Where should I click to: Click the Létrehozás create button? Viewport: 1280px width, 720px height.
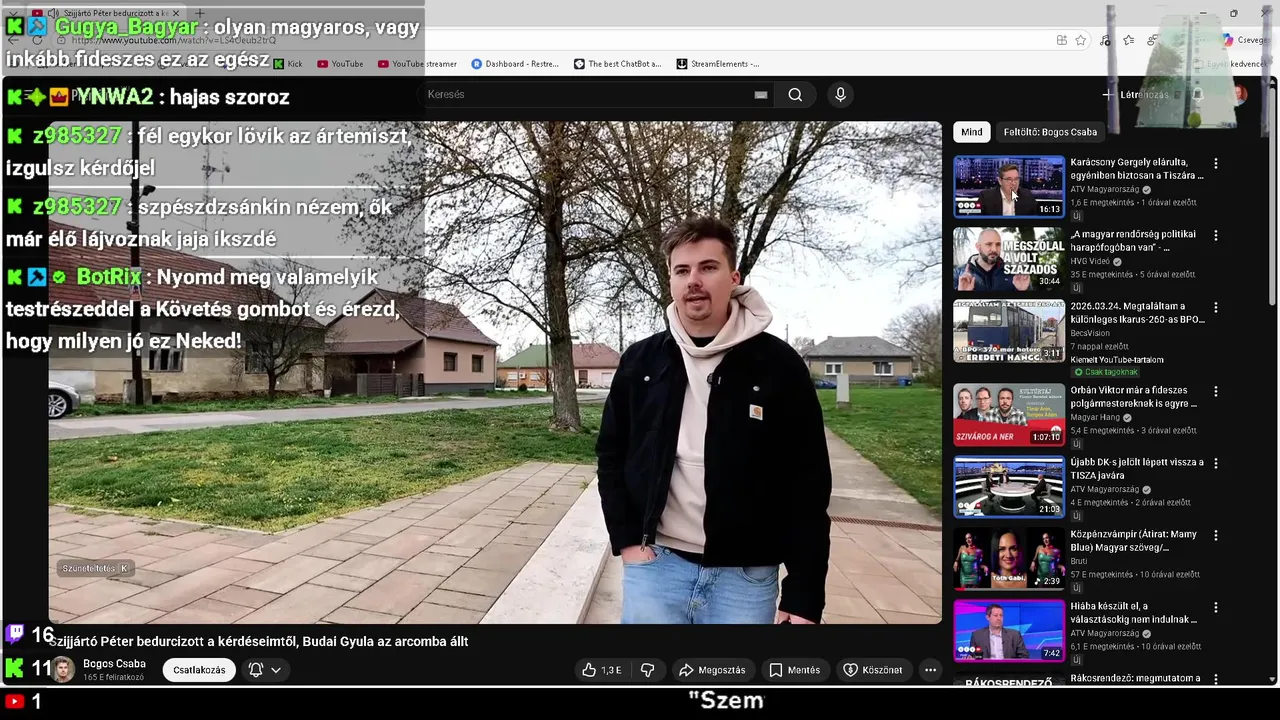[1135, 95]
